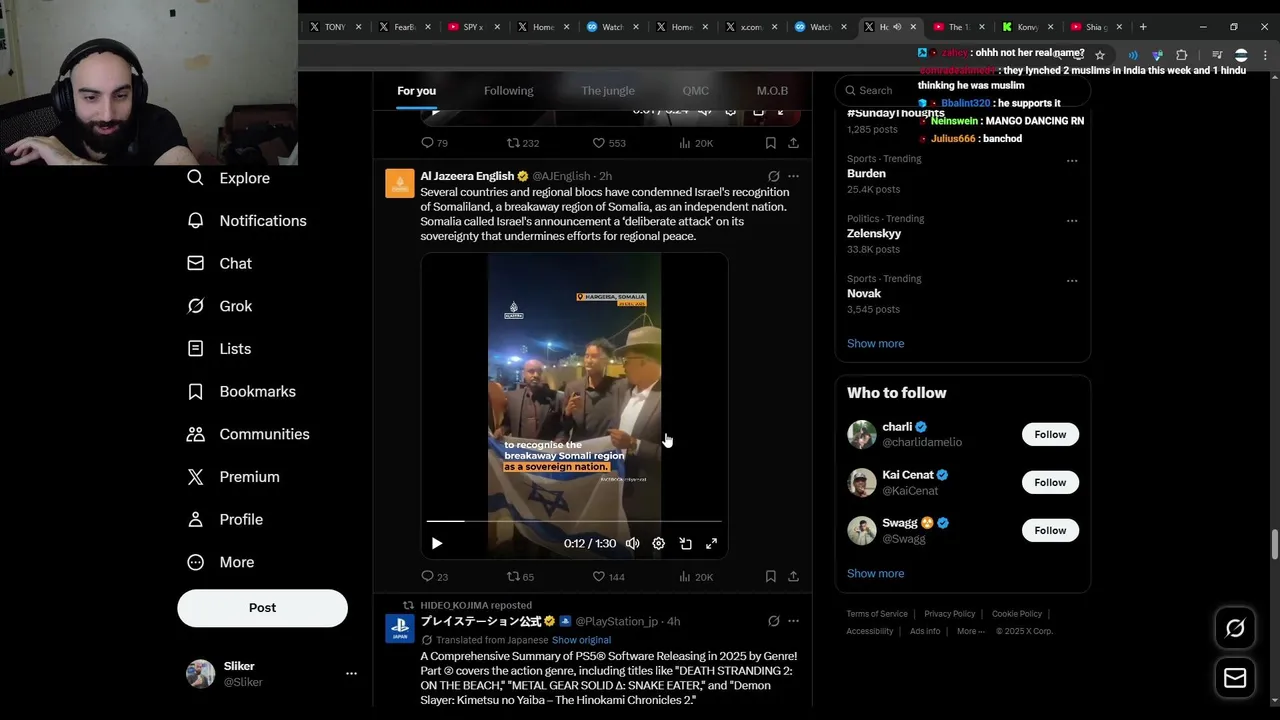Open more options for Novak trend
1280x720 pixels.
point(1071,281)
